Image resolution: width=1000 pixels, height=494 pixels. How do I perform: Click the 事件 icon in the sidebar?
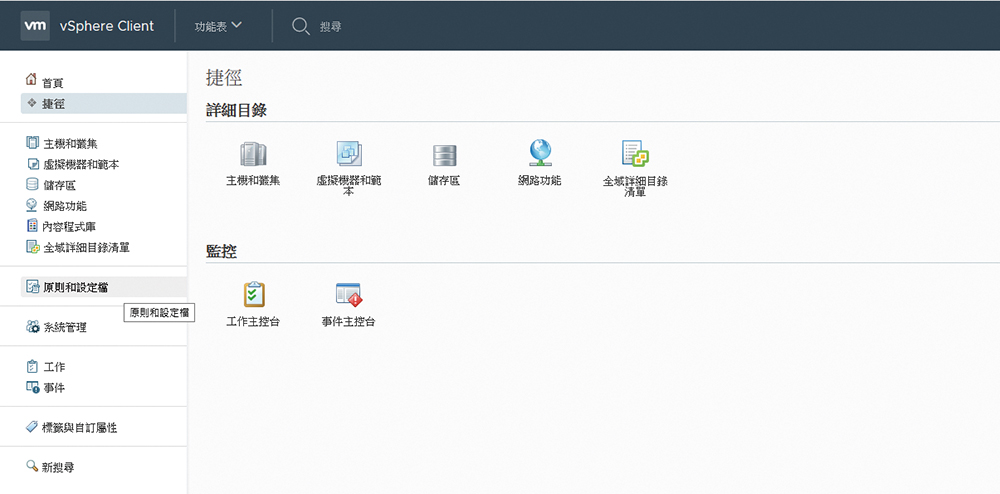[33, 387]
